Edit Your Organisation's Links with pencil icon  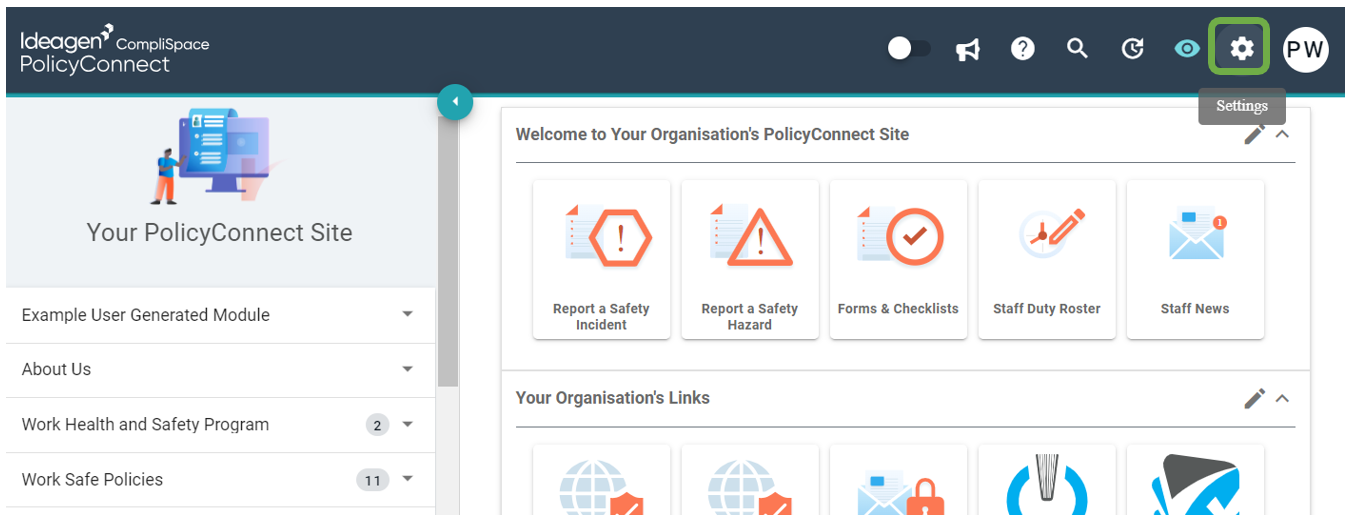1254,398
